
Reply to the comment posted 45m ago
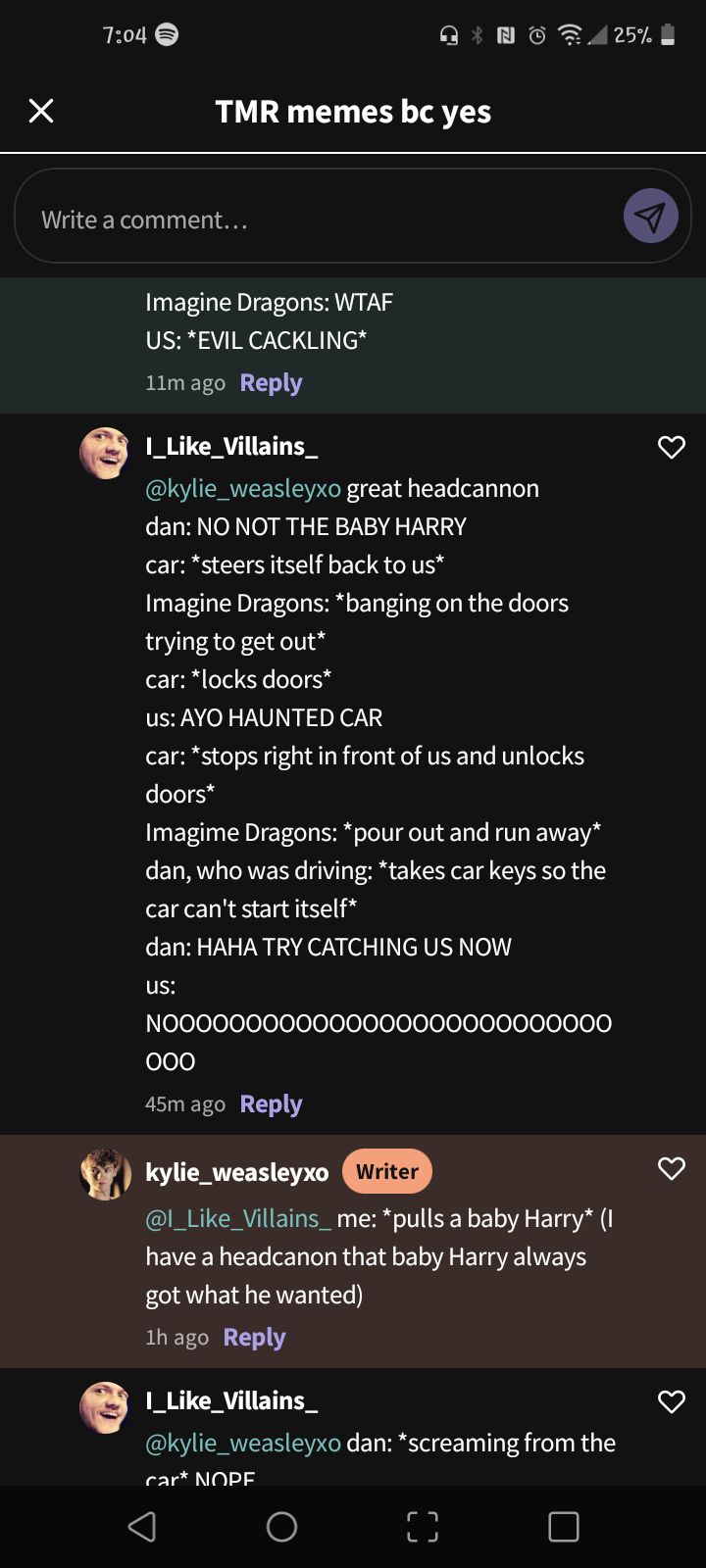tap(271, 1104)
